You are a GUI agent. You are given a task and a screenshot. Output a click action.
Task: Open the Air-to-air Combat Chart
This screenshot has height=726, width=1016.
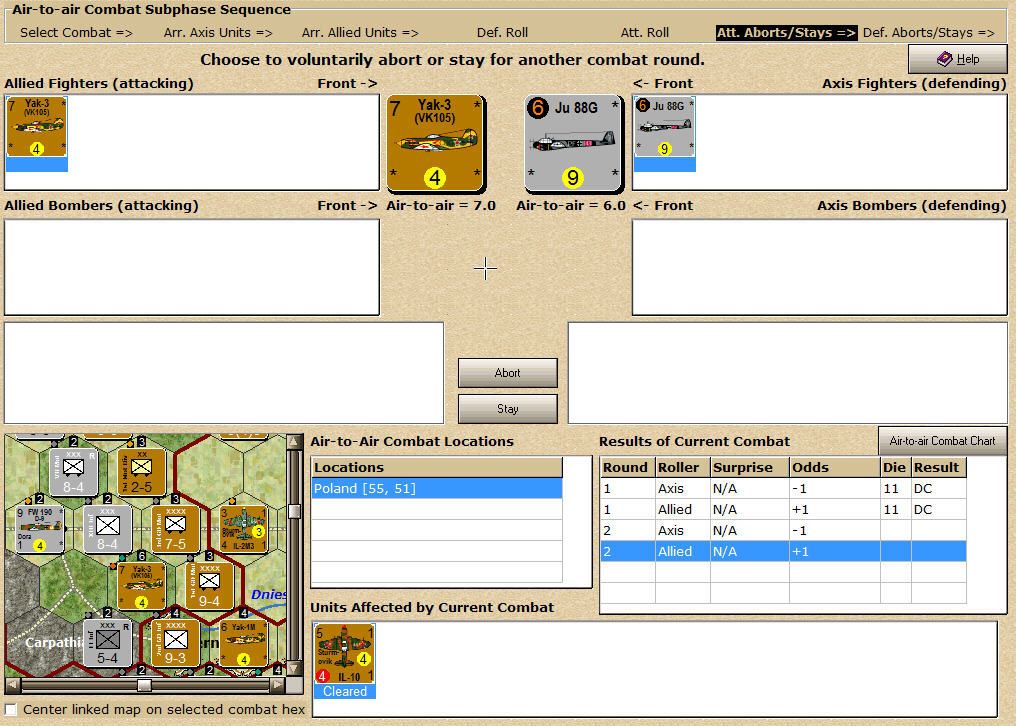pos(942,441)
